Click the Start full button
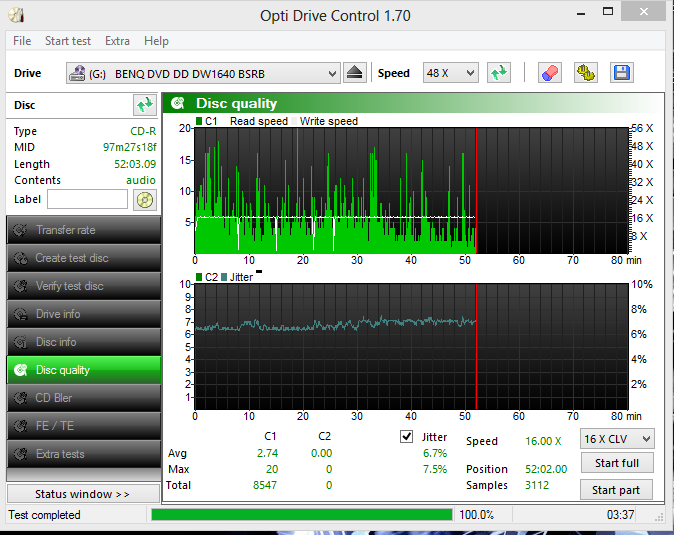 point(617,463)
